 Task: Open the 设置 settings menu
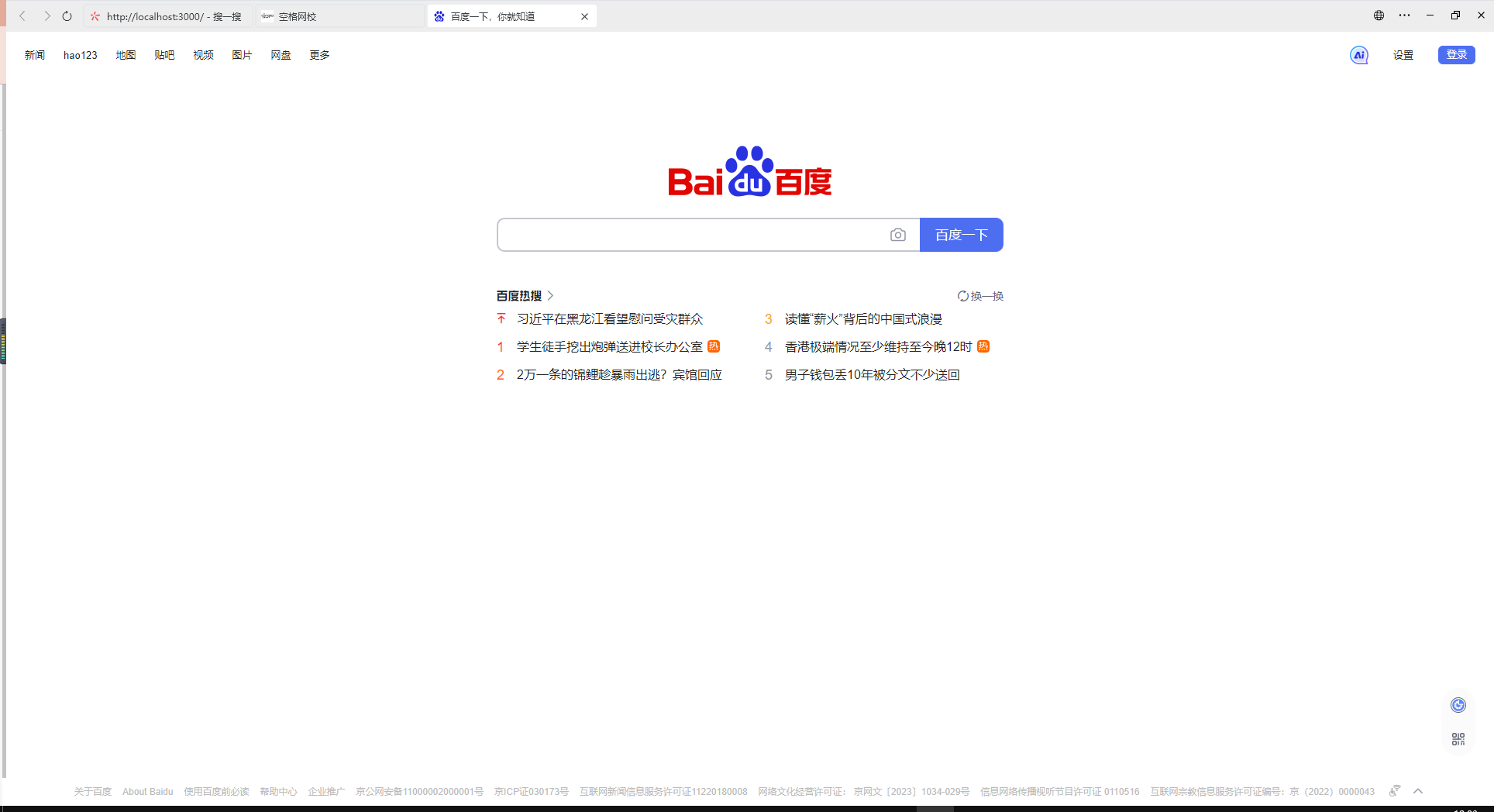pos(1403,55)
